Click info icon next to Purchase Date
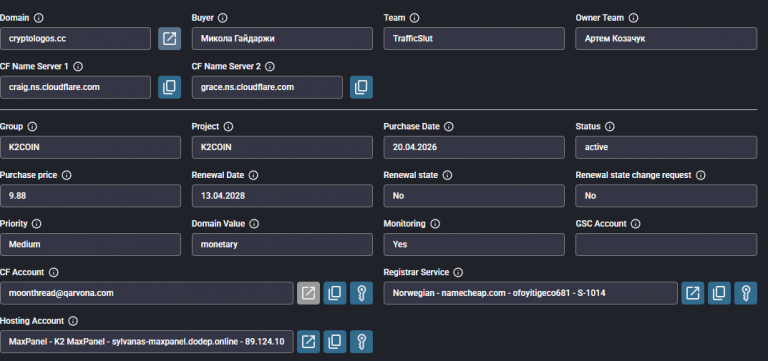This screenshot has width=768, height=361. coord(449,126)
